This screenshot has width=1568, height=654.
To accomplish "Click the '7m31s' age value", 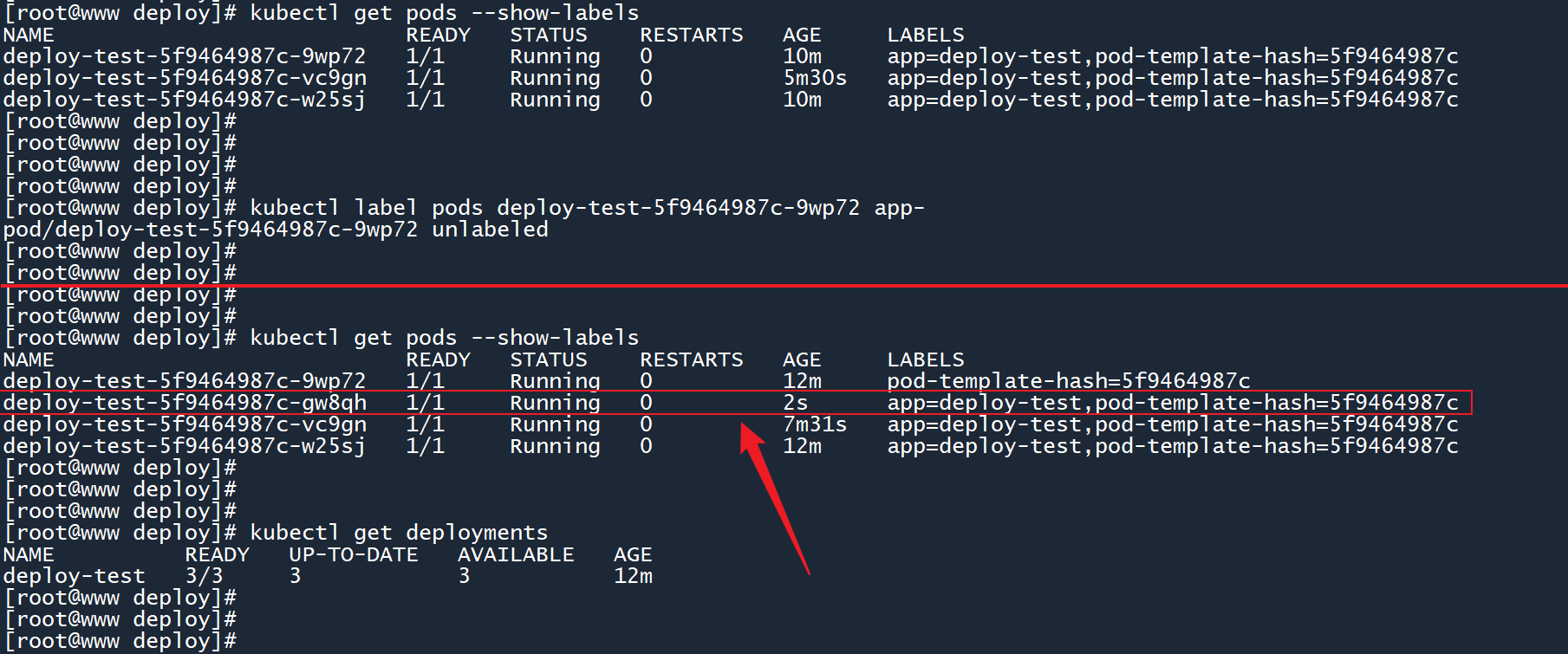I will pyautogui.click(x=815, y=424).
